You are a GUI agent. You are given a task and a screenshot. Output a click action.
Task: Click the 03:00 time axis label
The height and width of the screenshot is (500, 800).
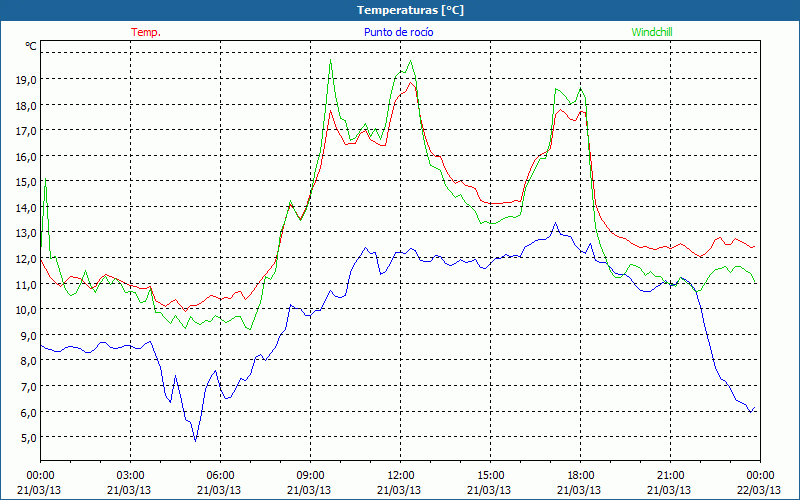coord(130,476)
